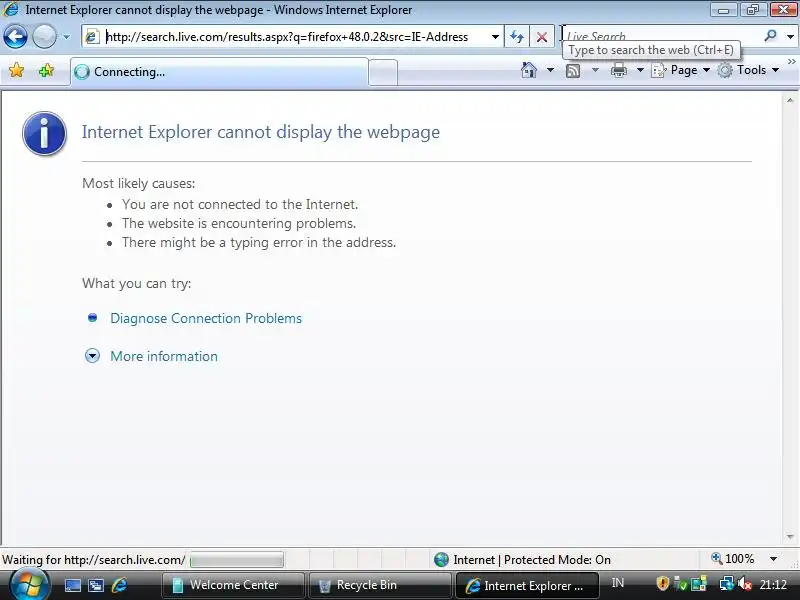Click the 'Diagnose Connection Problems' link
Screen dimensions: 800x600
point(206,318)
